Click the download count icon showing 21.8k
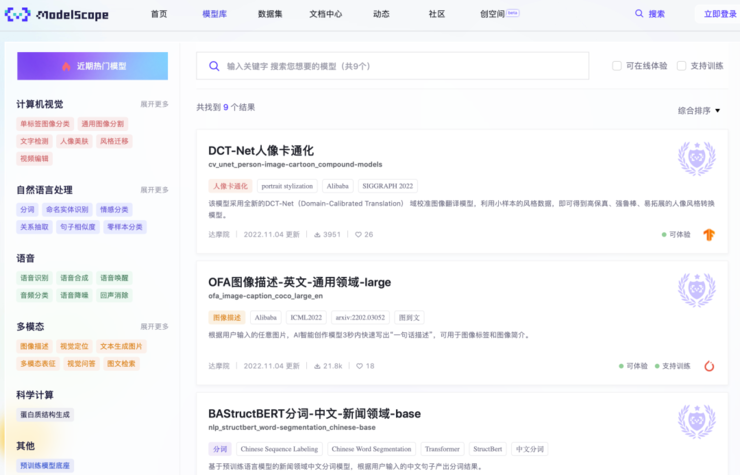This screenshot has height=475, width=740. click(317, 366)
